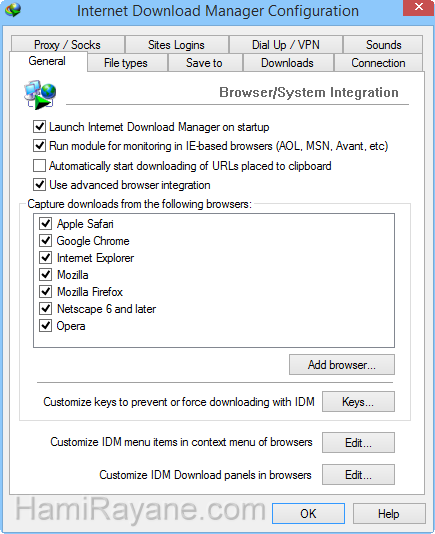Close the configuration window
The image size is (435, 534).
419,7
